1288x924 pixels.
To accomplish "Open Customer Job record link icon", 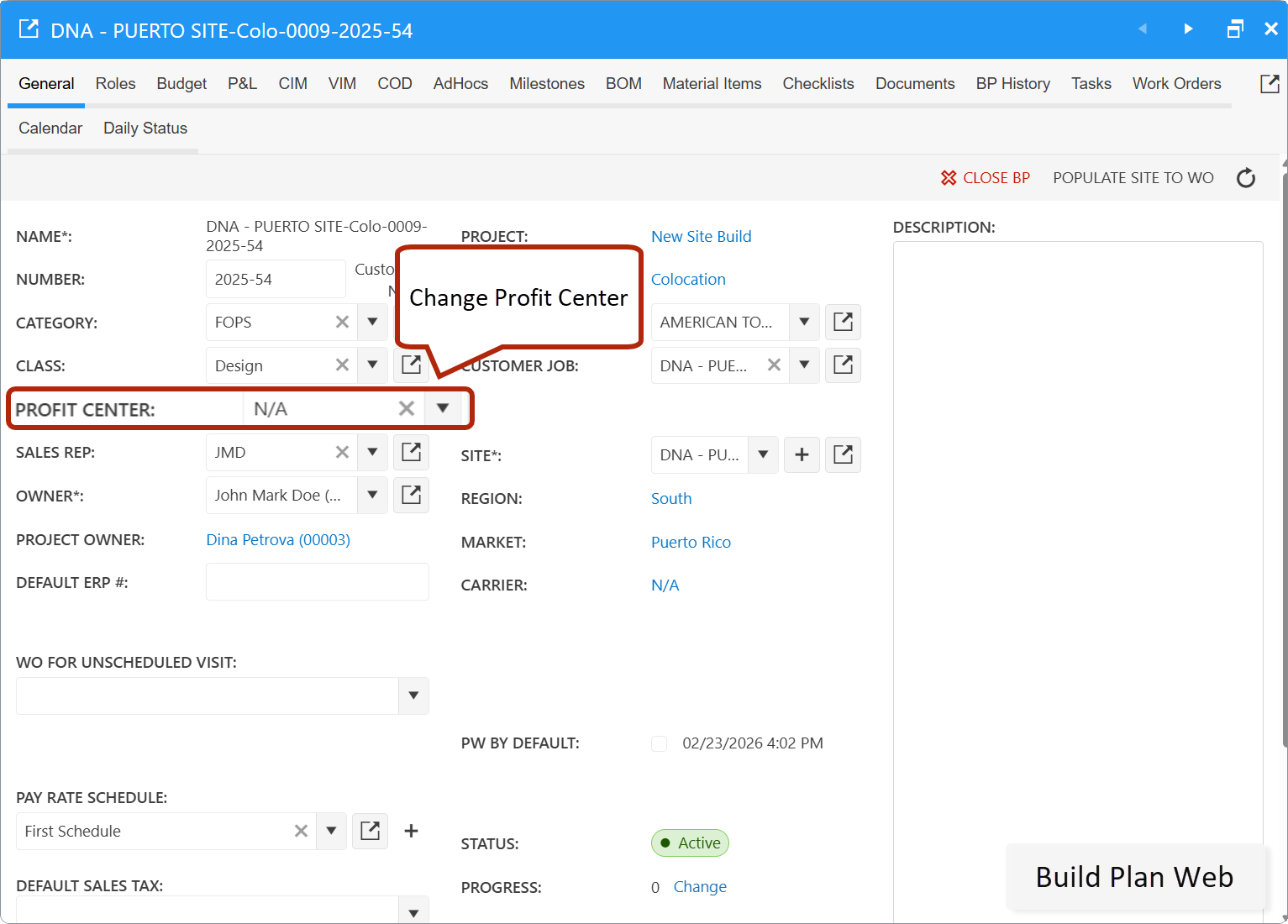I will pyautogui.click(x=843, y=365).
